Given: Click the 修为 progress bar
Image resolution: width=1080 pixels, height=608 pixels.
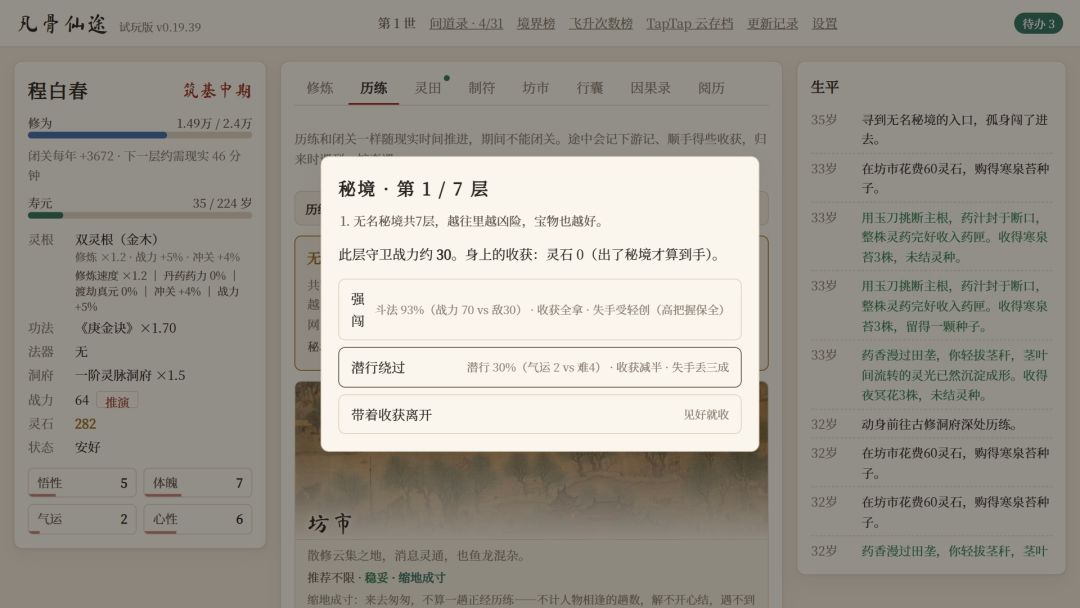Looking at the screenshot, I should tap(140, 135).
